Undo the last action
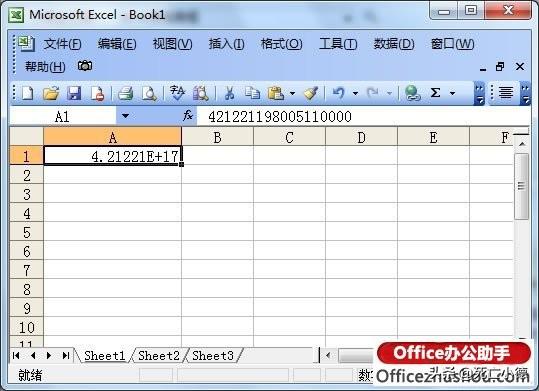Viewport: 539px width, 391px height. click(x=339, y=93)
